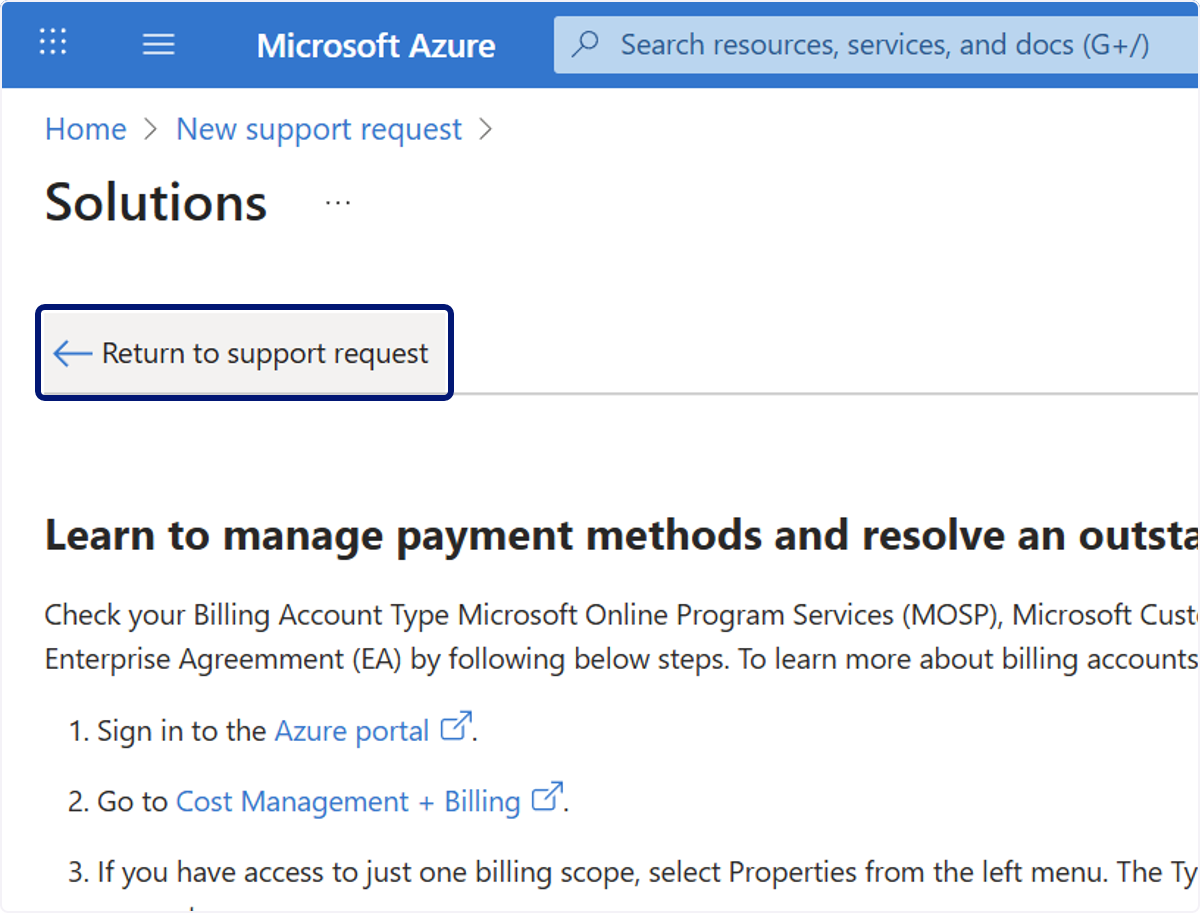This screenshot has width=1200, height=913.
Task: Click the Check your Billing Account Type paragraph
Action: point(622,637)
